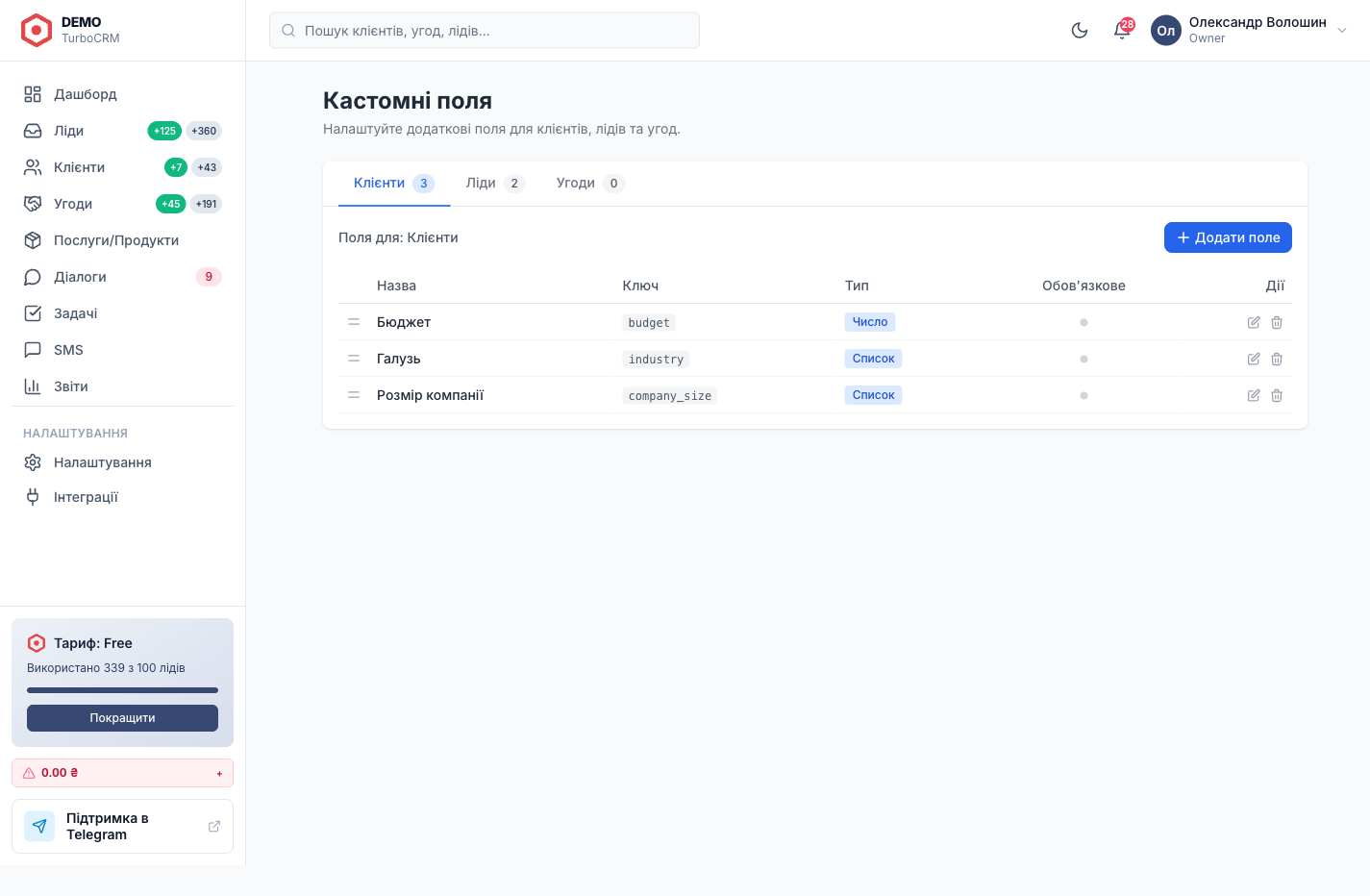
Task: Delete the Бюджет field
Action: click(x=1277, y=322)
